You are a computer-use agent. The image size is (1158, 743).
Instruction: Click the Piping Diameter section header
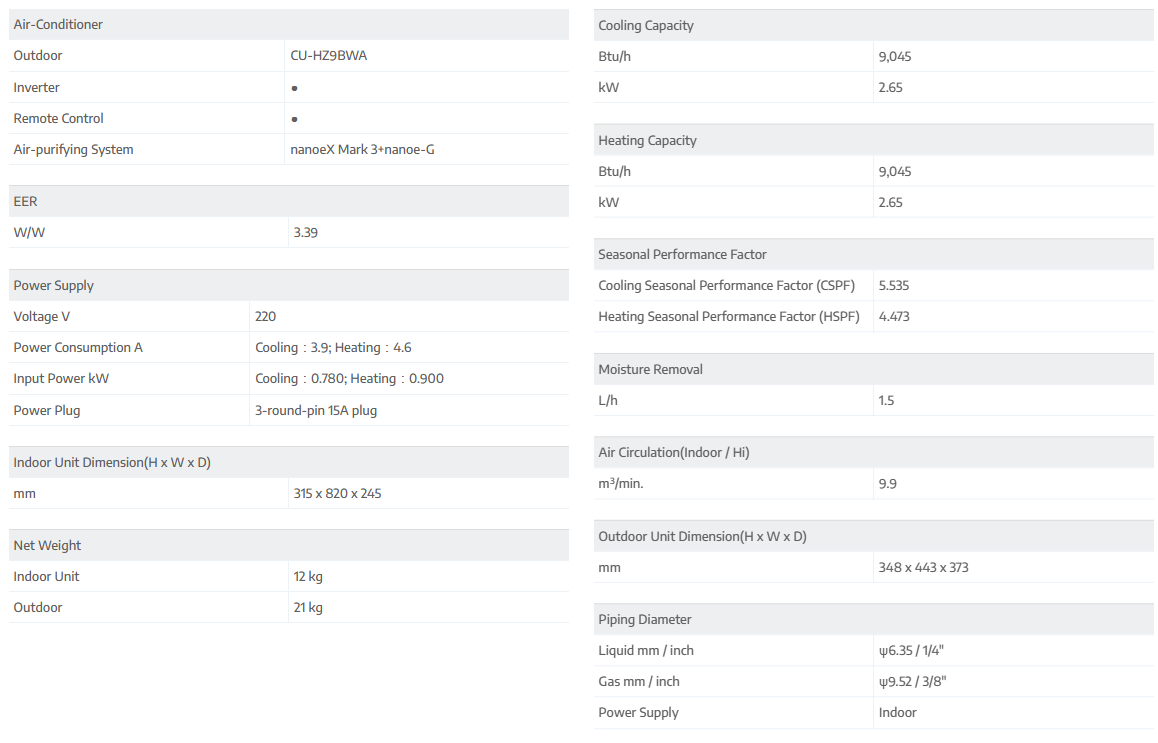pyautogui.click(x=645, y=619)
